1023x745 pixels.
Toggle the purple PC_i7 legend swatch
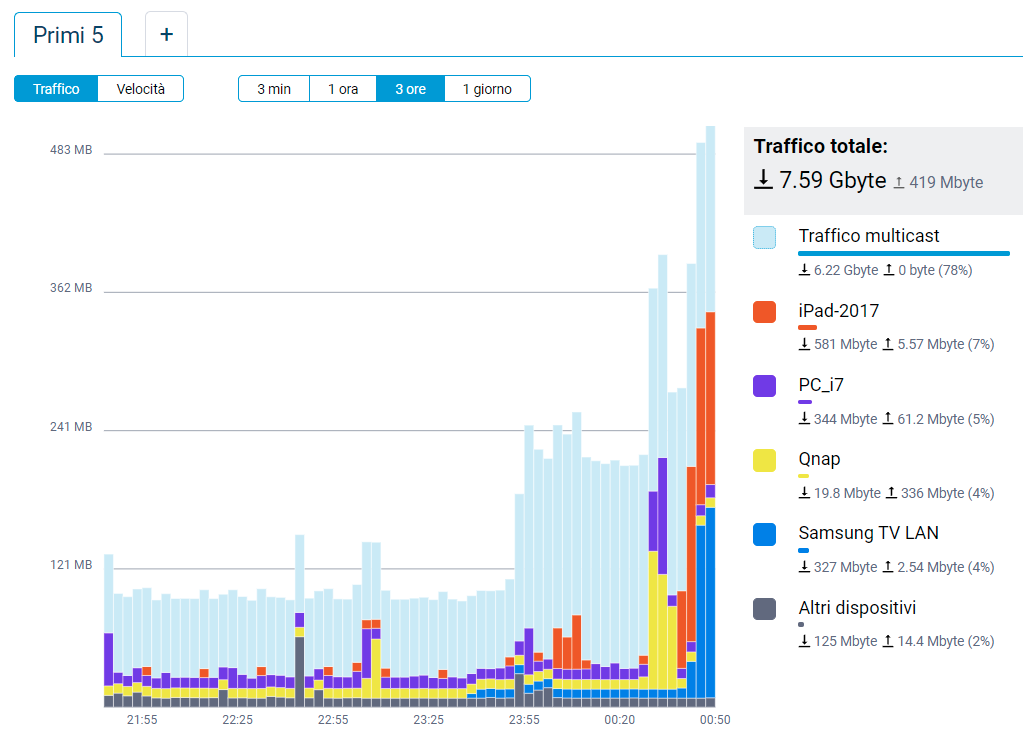tap(764, 386)
